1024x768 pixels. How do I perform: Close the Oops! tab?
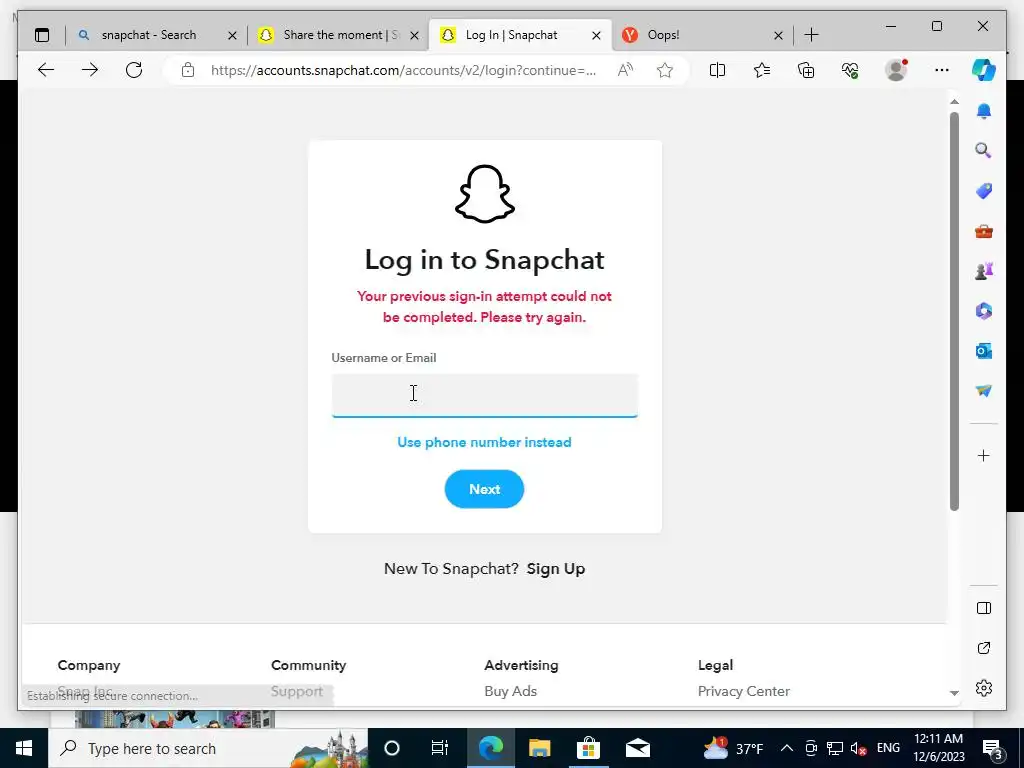tap(778, 35)
